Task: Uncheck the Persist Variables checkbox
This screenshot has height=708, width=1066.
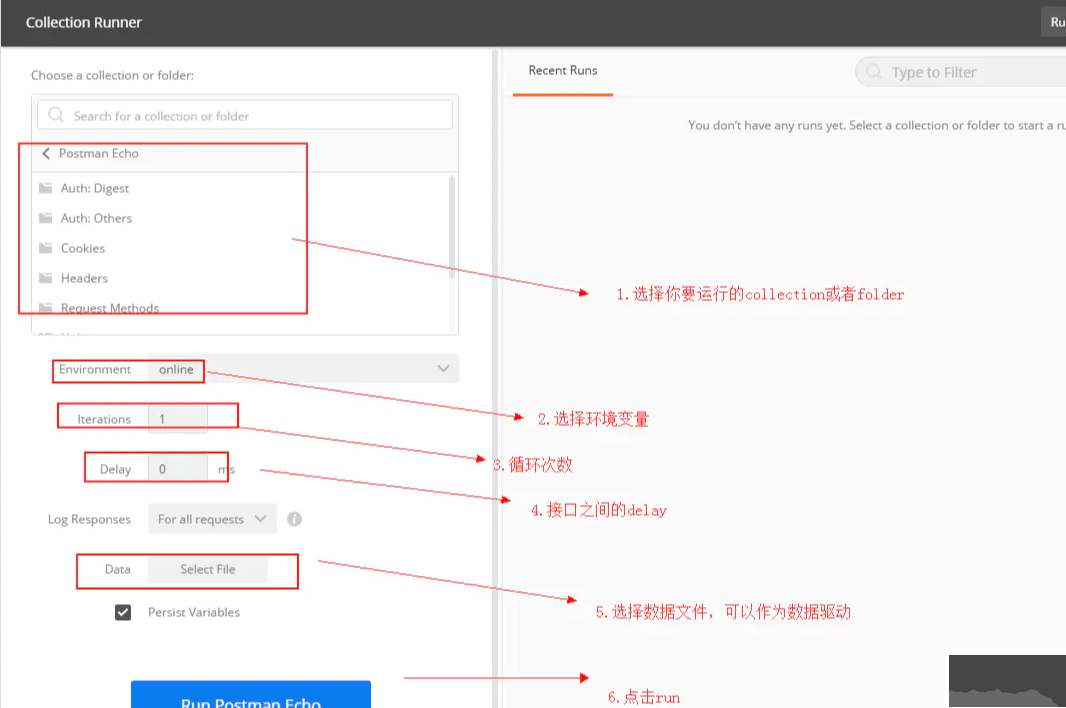Action: click(x=122, y=611)
